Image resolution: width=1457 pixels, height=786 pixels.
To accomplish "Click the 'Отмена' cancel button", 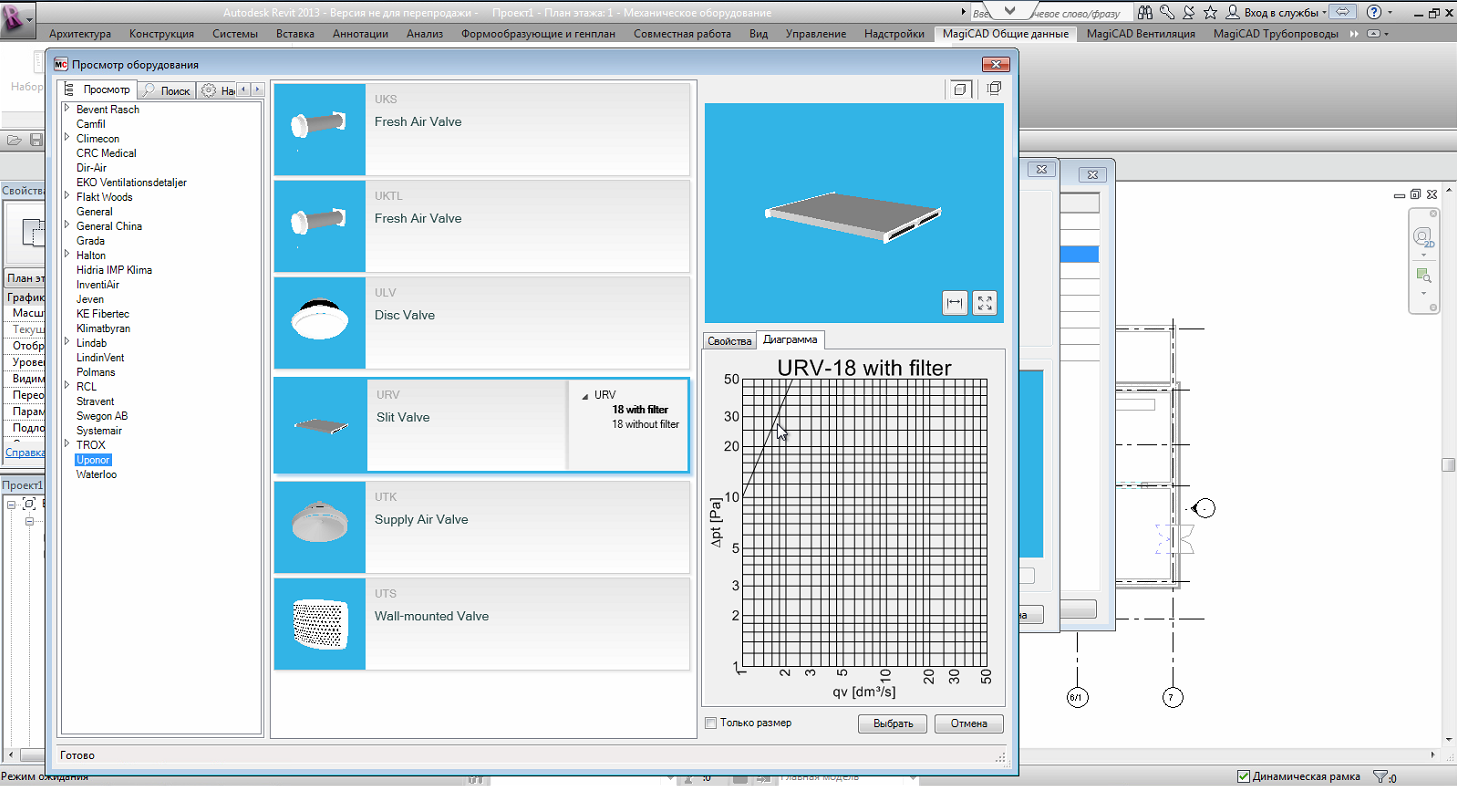I will pos(968,724).
